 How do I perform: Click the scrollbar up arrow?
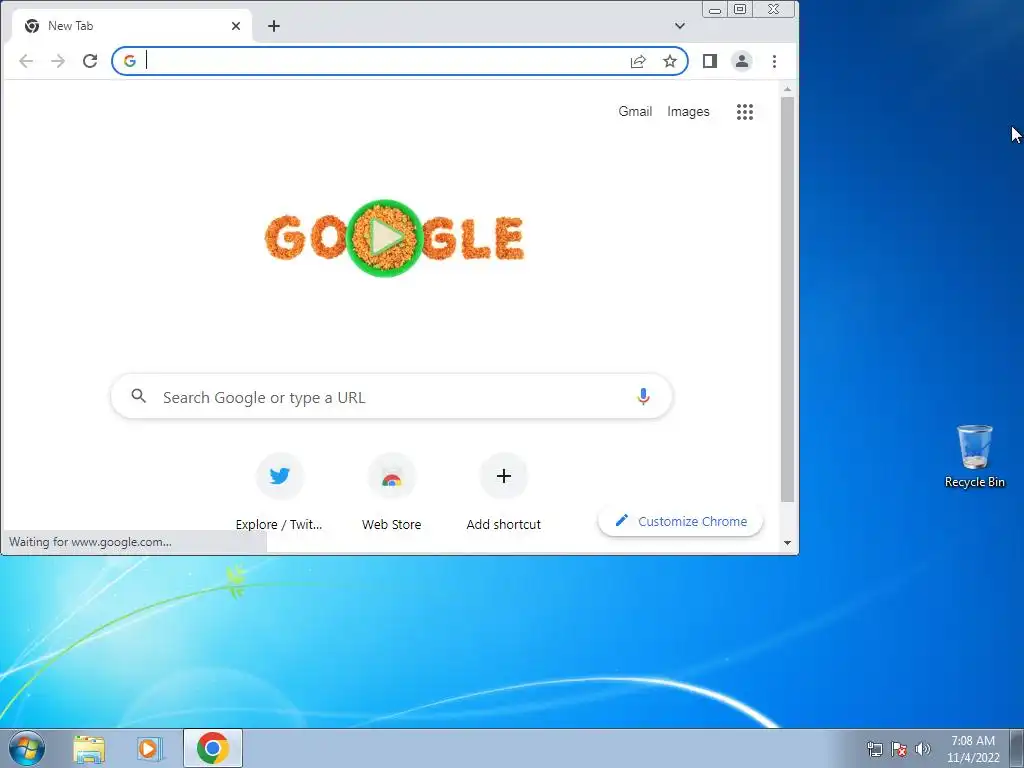click(788, 89)
